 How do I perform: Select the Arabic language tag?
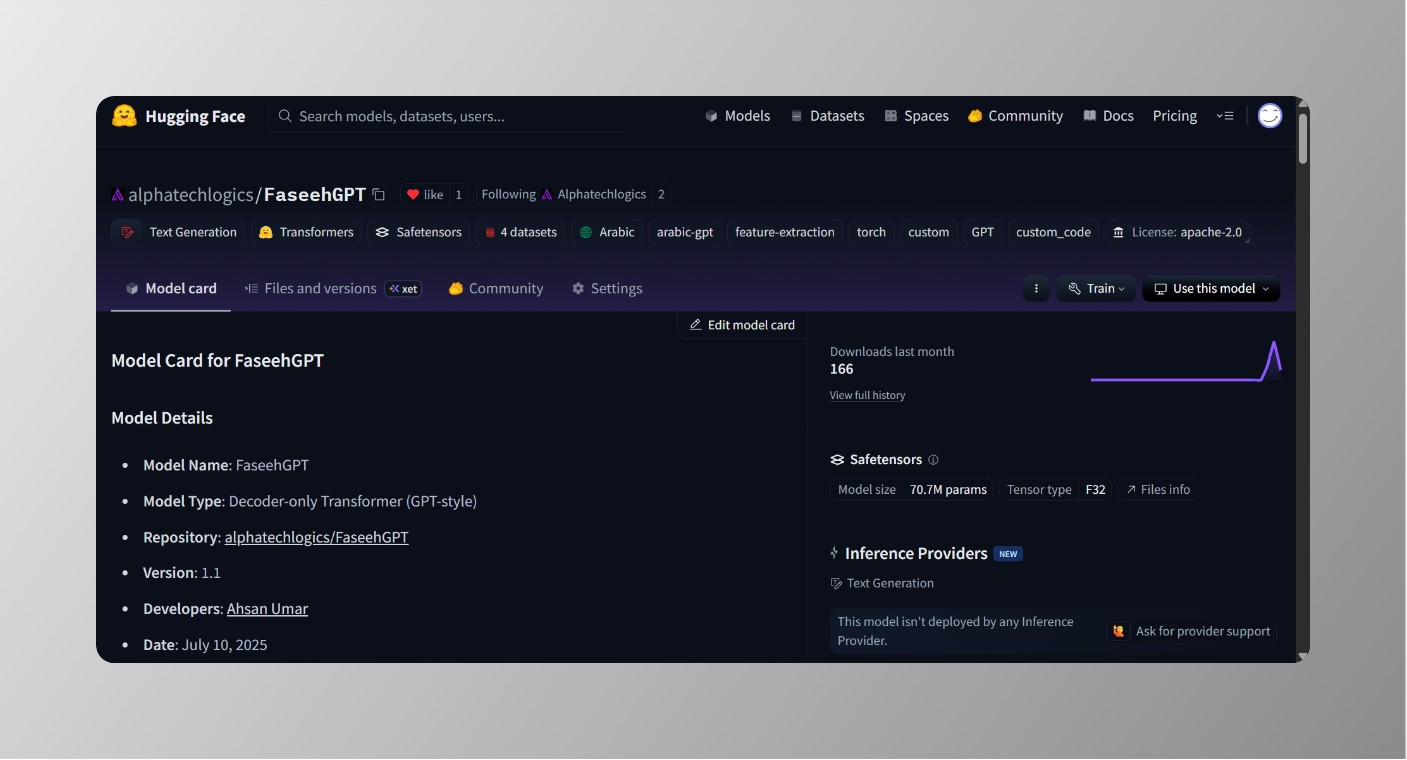607,232
